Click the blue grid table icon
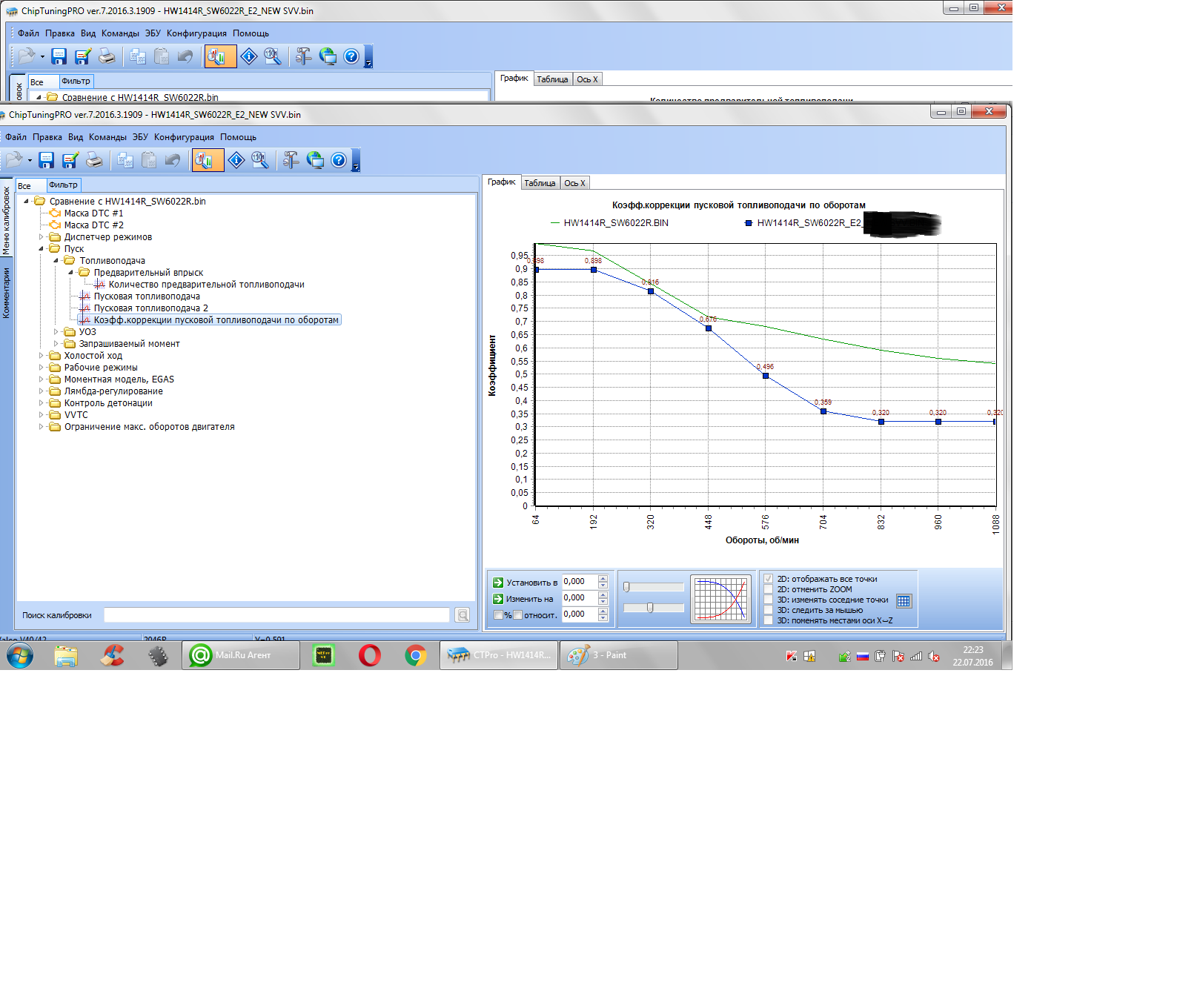The image size is (1180, 1008). [904, 601]
